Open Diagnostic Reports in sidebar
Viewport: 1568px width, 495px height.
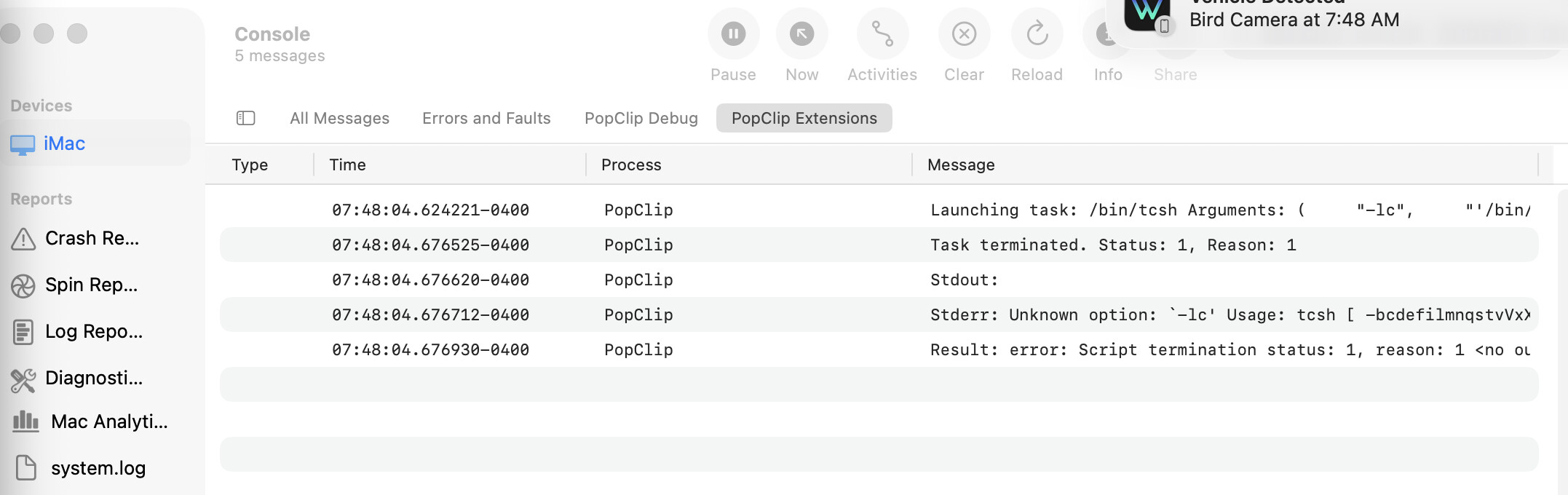(x=92, y=379)
